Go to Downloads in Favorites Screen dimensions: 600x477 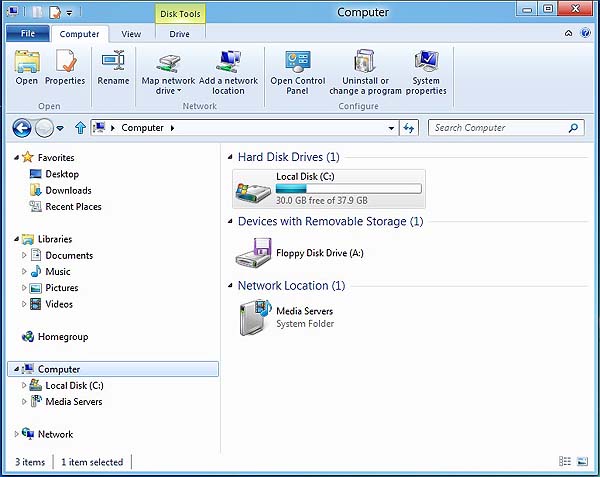point(68,190)
